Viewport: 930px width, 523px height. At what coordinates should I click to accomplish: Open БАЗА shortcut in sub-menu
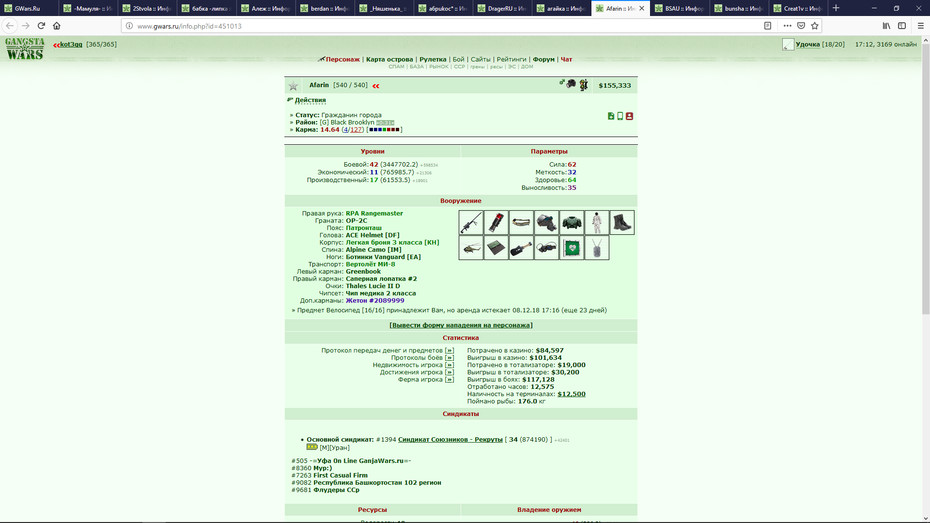416,67
